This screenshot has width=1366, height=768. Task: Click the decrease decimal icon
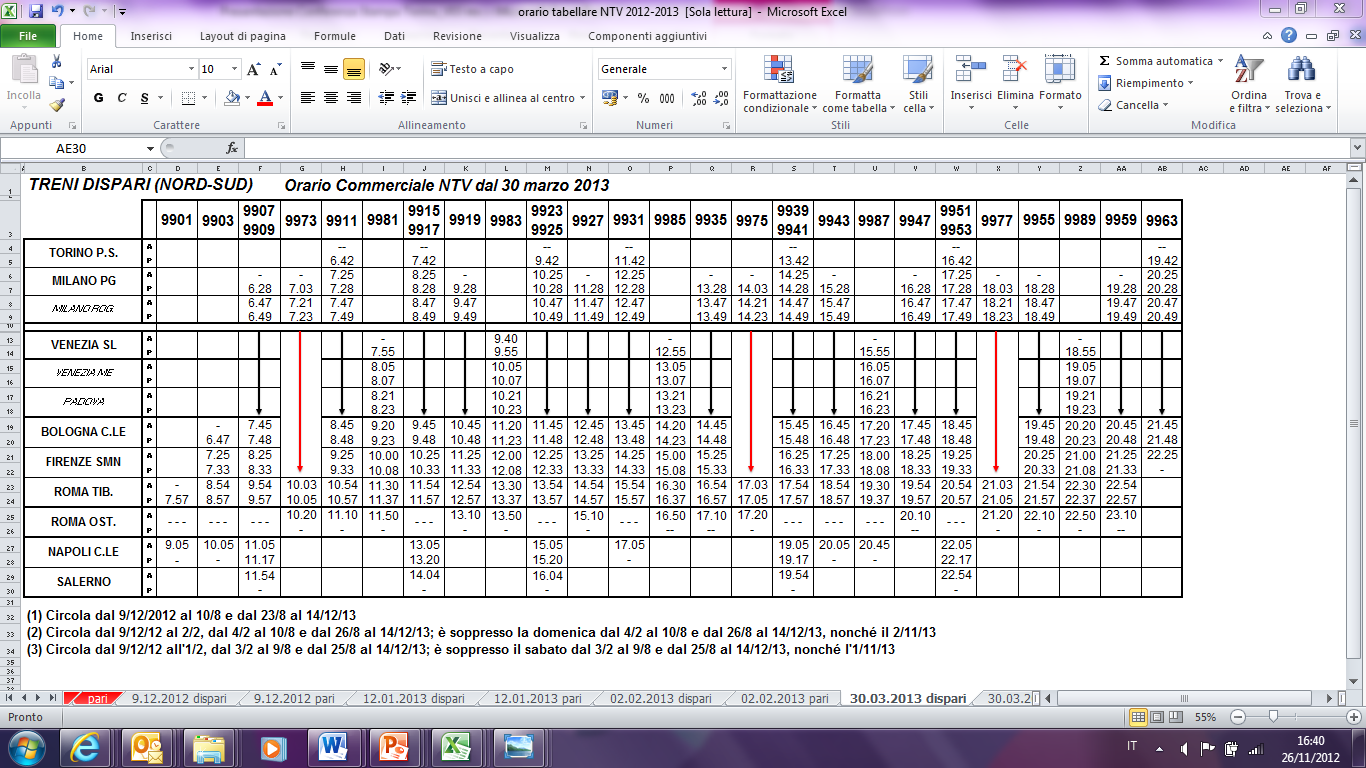tap(723, 98)
